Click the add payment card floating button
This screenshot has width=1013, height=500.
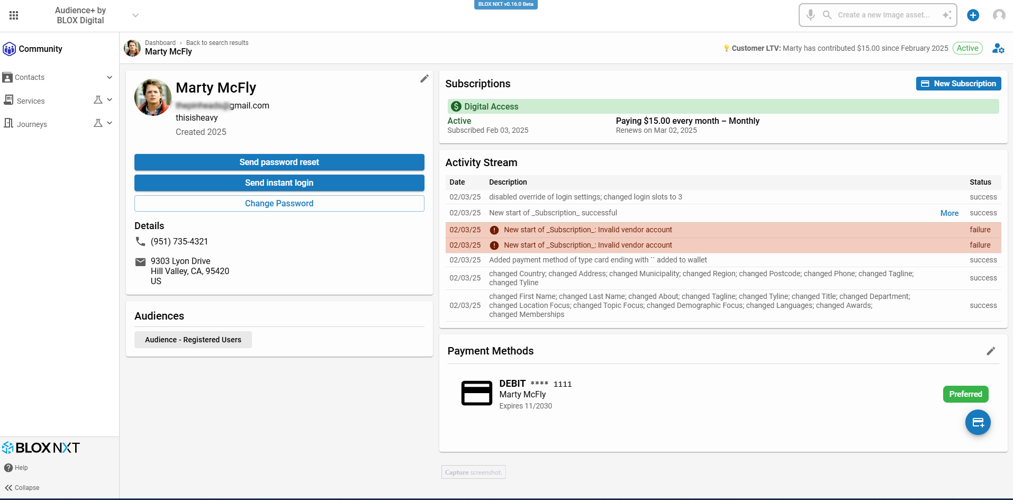tap(977, 422)
